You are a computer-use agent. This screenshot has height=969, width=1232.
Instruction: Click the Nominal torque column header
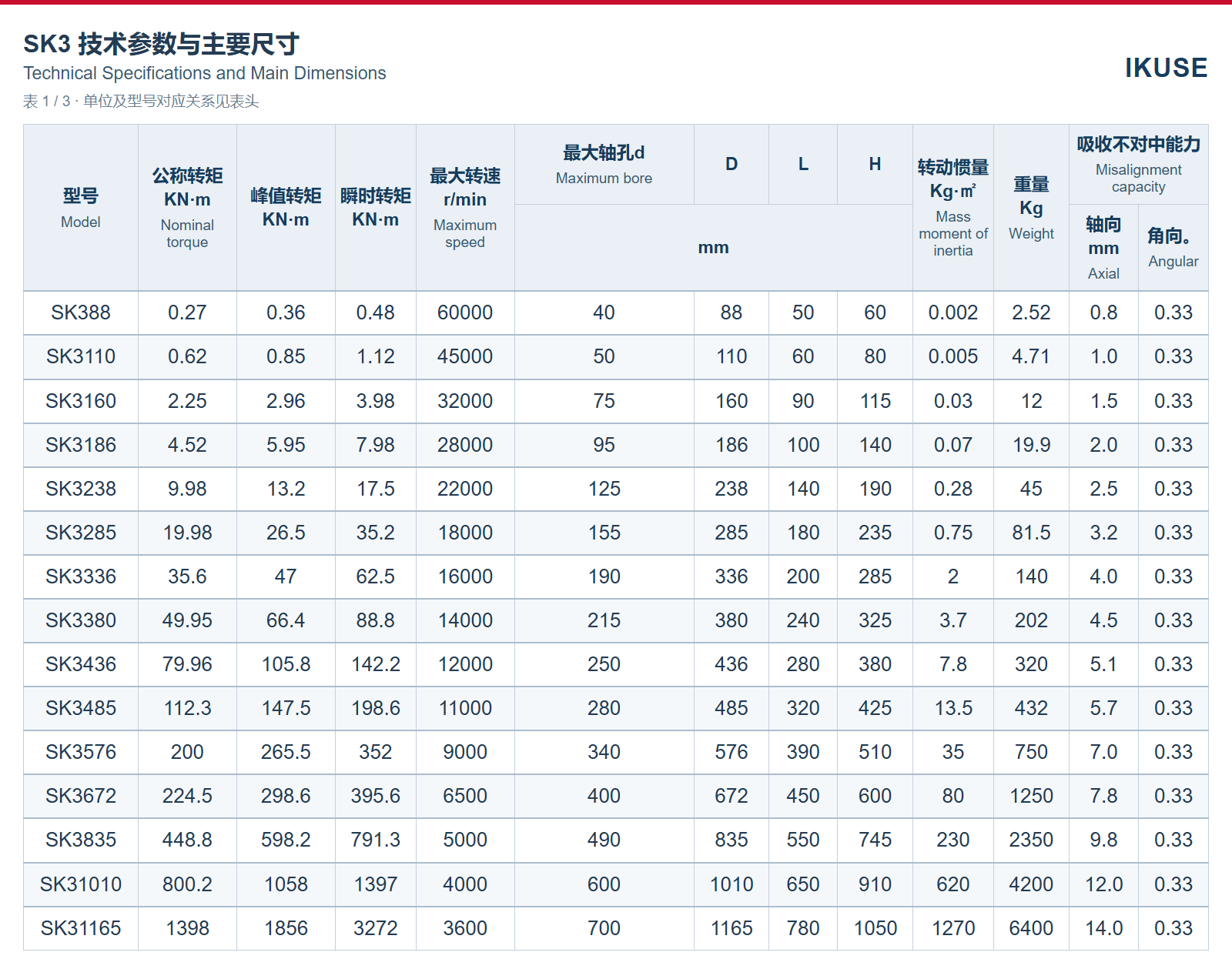(x=187, y=208)
